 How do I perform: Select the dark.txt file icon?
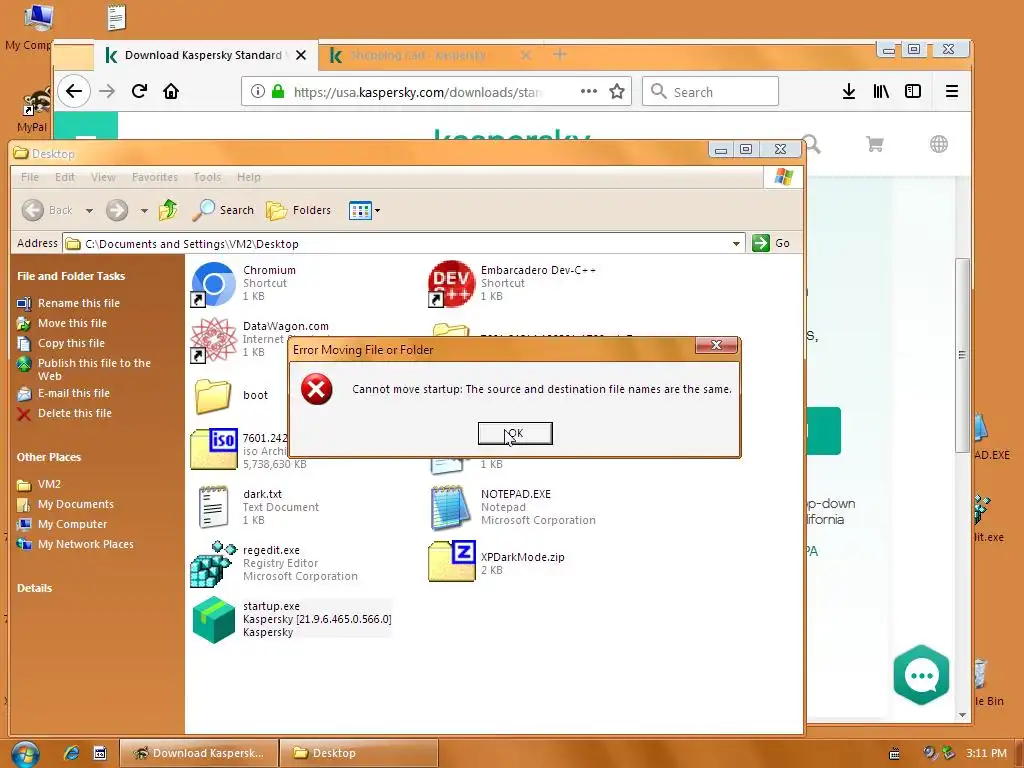pos(214,507)
